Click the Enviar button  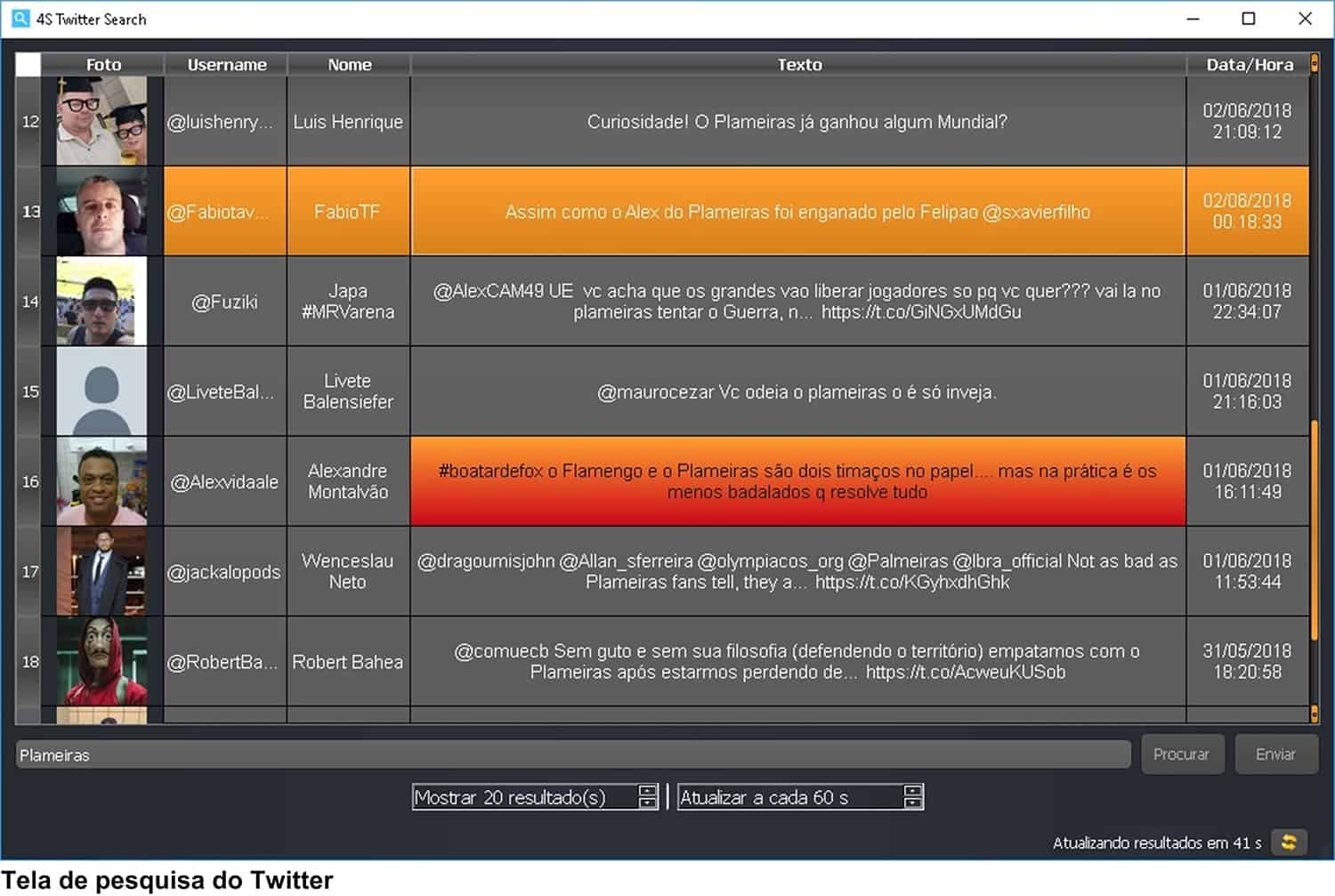point(1275,755)
